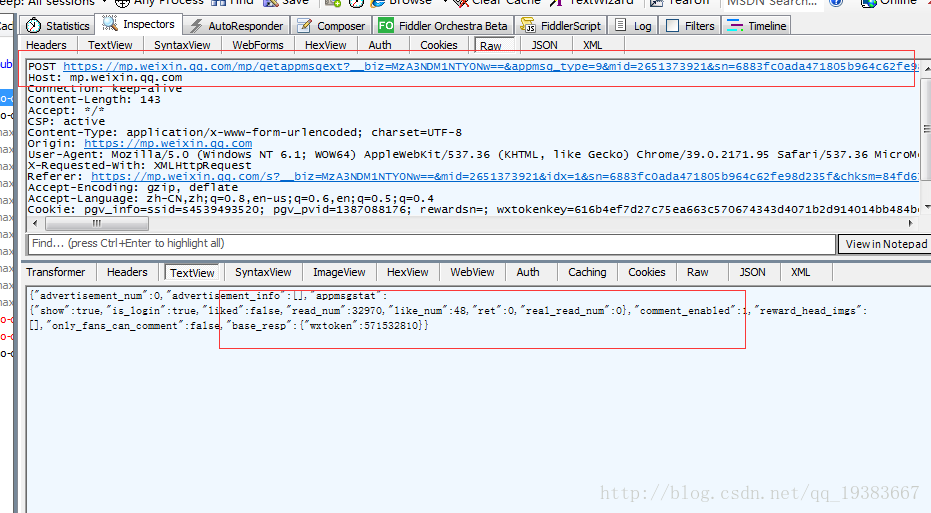Click the Cookie header line
Screen dimensions: 931x513
point(473,209)
